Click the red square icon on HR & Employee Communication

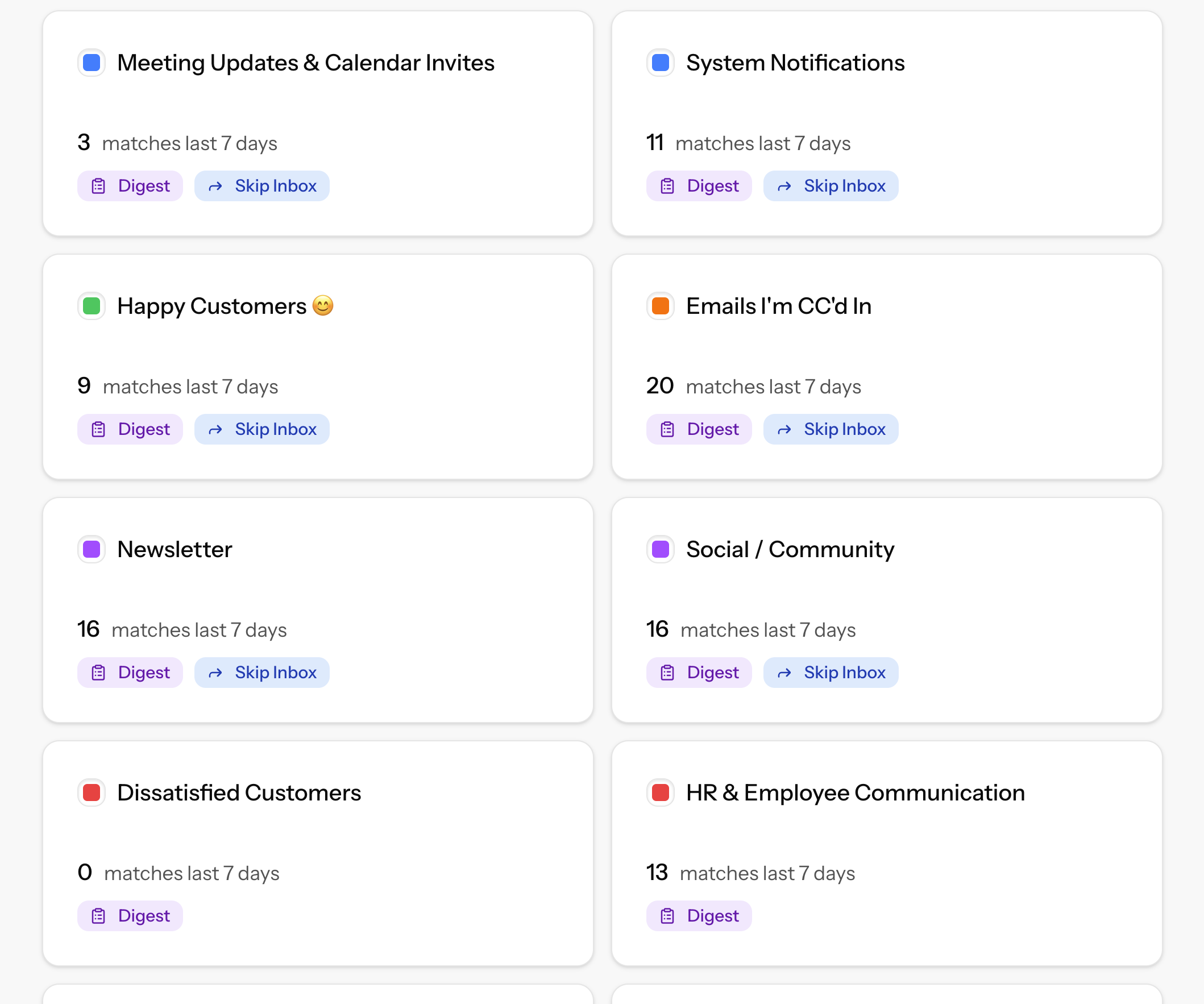tap(660, 793)
